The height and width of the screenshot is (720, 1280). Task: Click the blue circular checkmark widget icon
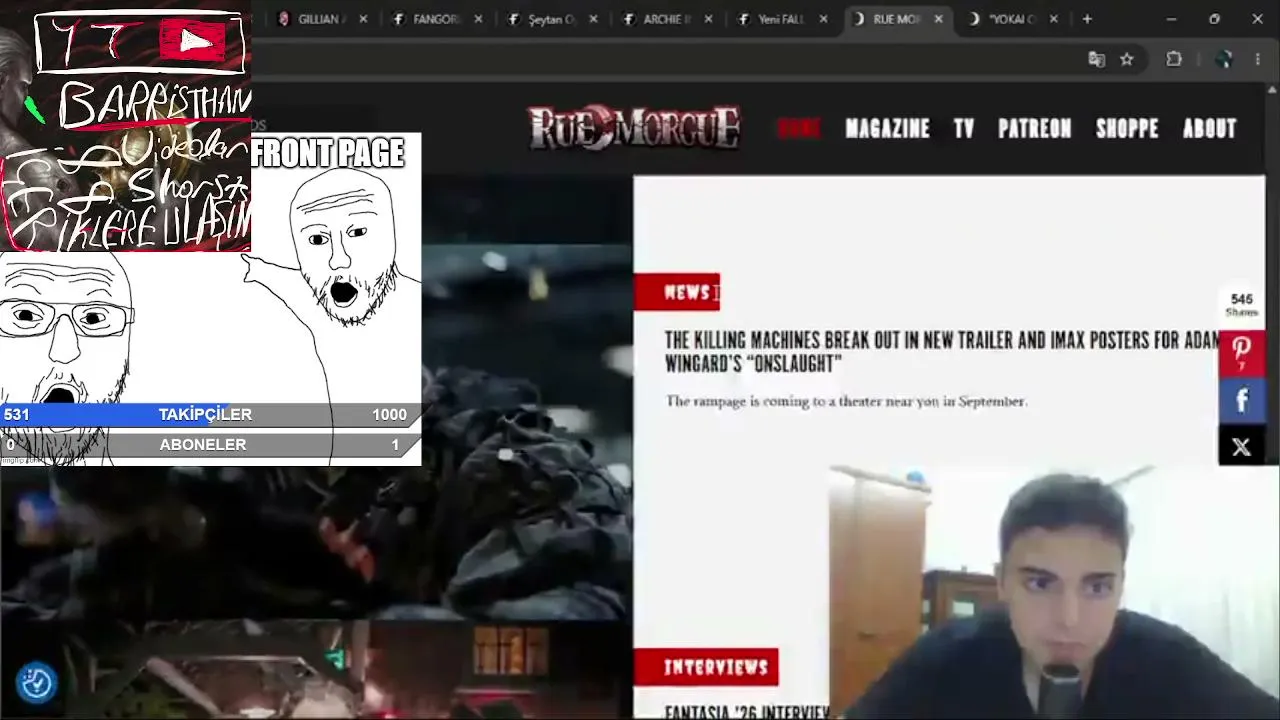37,683
